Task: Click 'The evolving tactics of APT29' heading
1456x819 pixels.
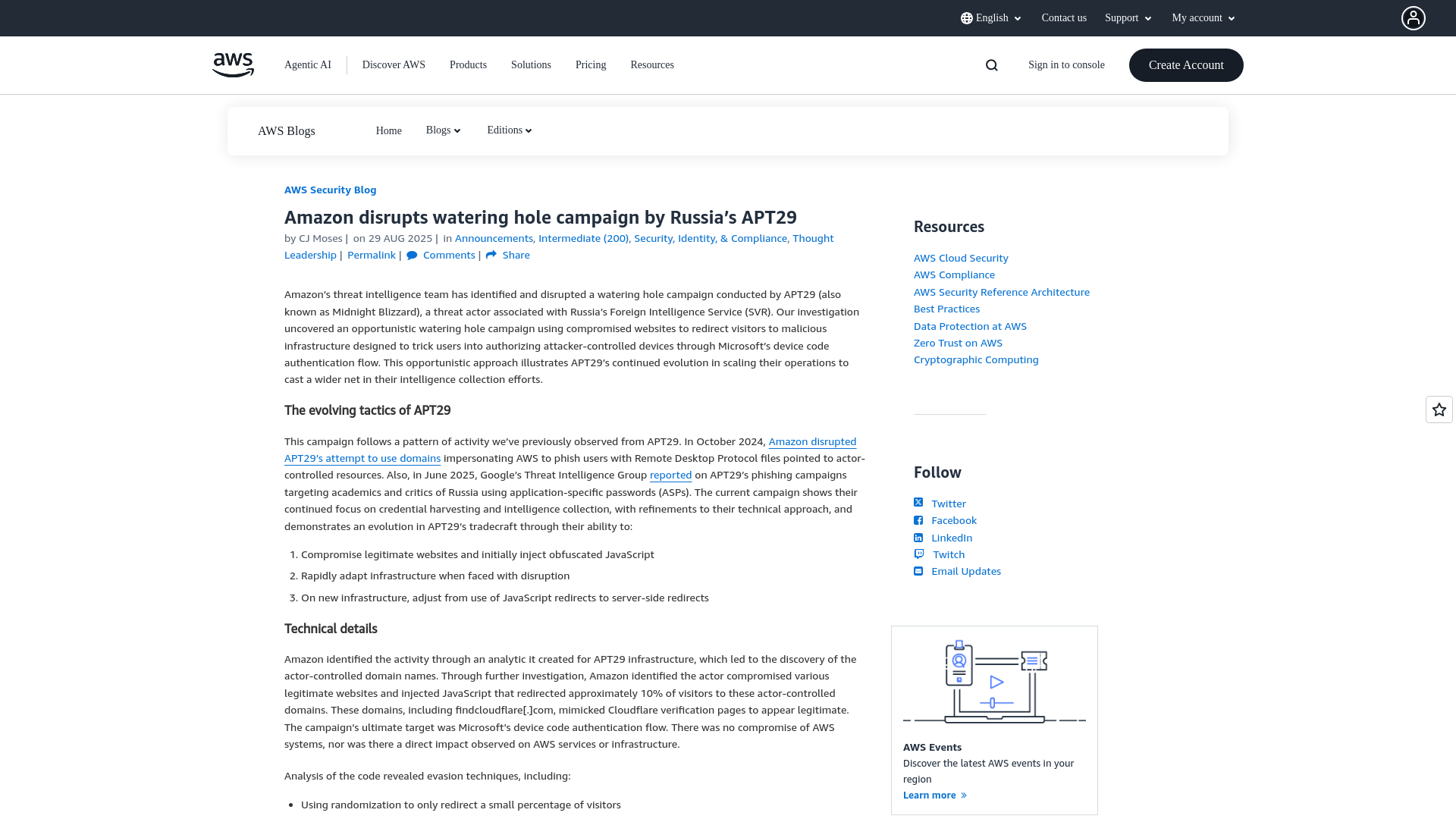Action: [x=368, y=410]
